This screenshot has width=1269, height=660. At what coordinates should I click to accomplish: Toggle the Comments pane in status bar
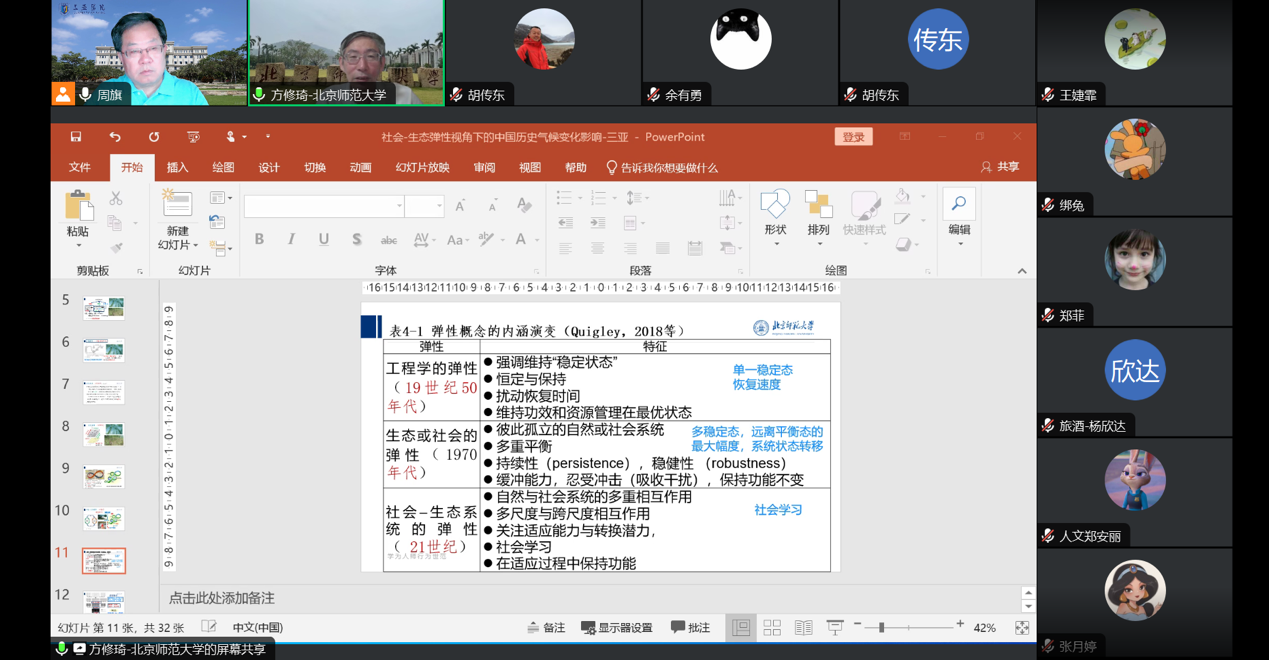pyautogui.click(x=690, y=628)
